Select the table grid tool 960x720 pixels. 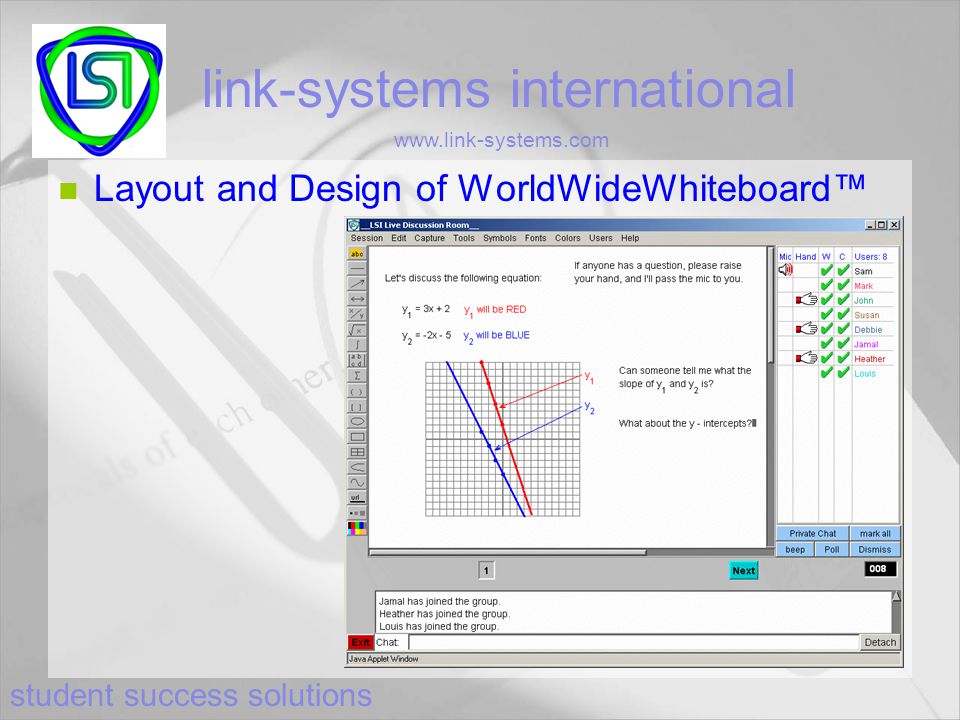pos(357,452)
